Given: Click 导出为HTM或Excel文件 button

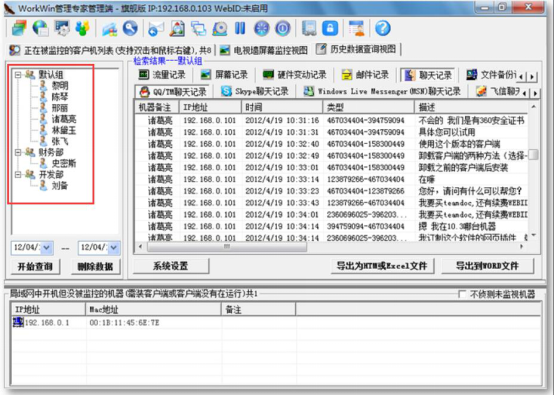Looking at the screenshot, I should coord(382,266).
